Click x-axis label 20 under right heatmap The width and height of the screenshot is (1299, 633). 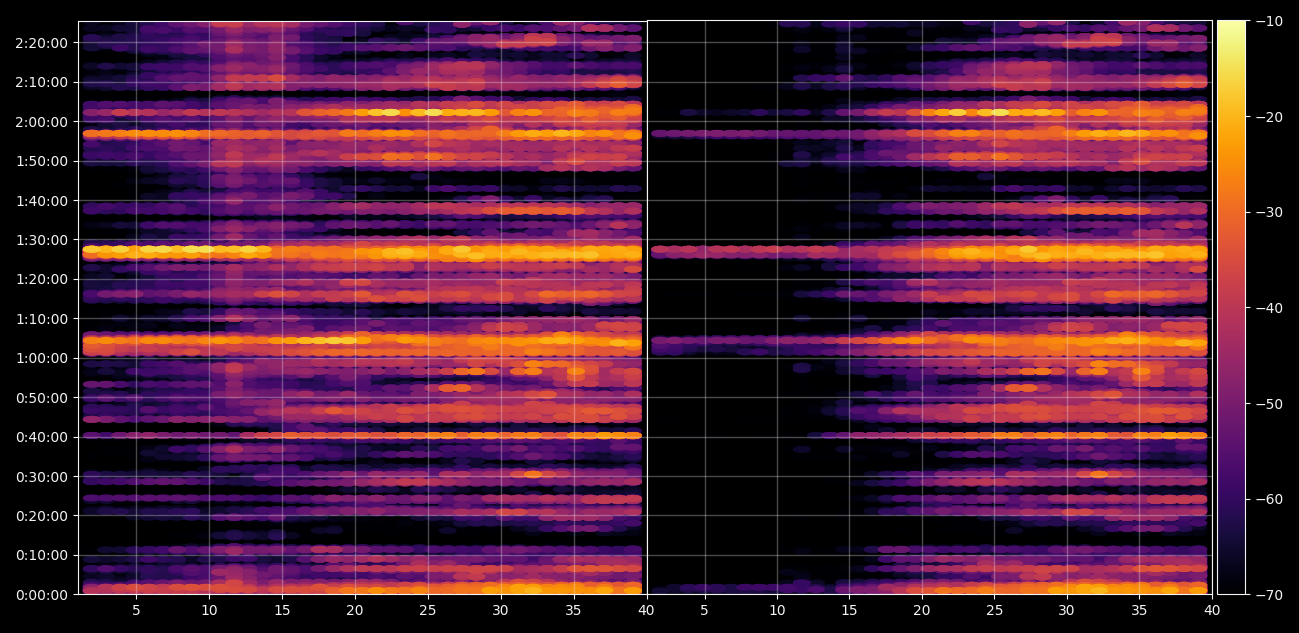click(922, 610)
